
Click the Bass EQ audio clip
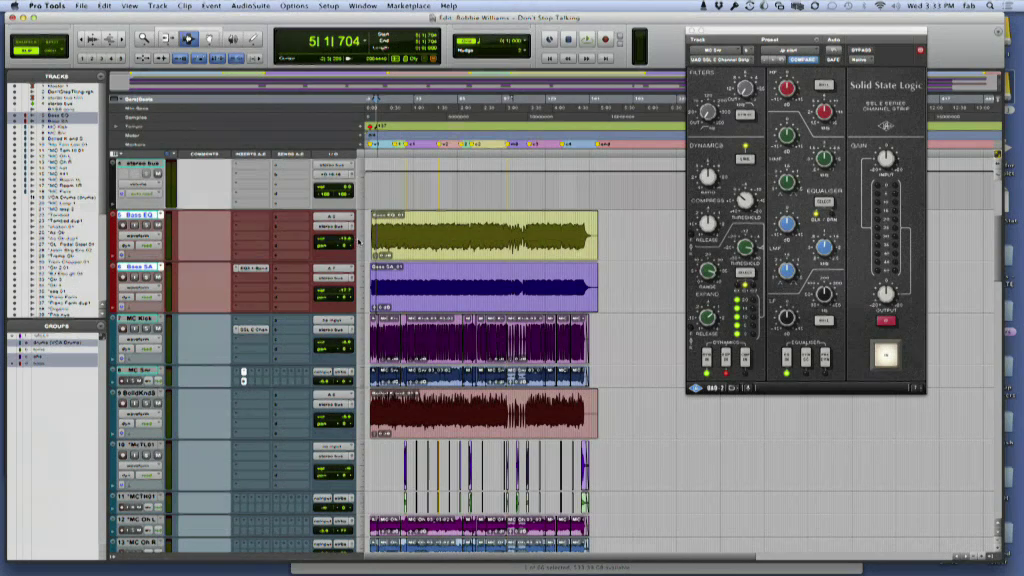(x=483, y=235)
